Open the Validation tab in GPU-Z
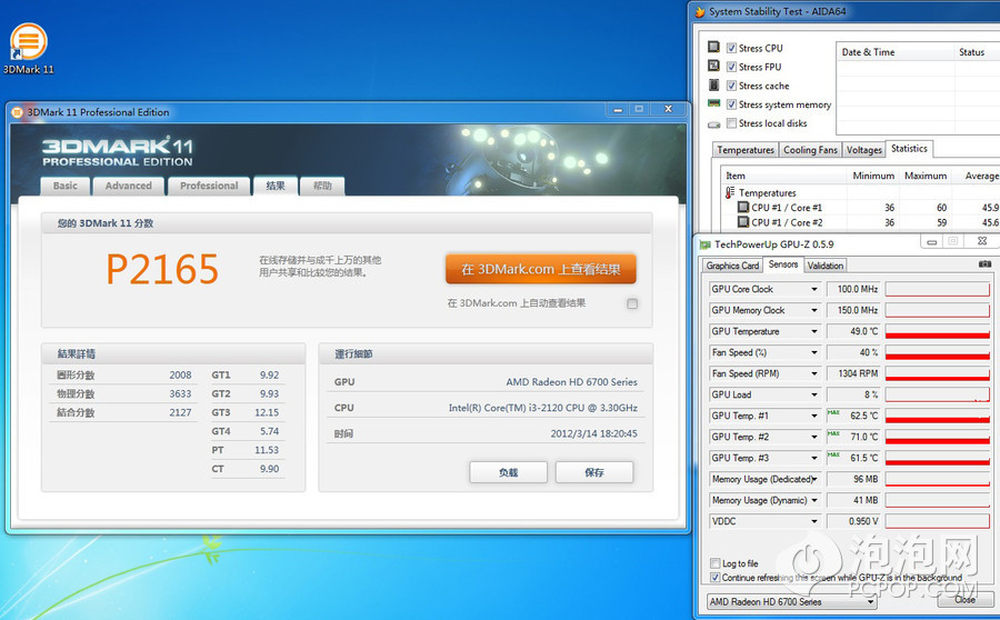Screen dimensions: 1000x620 point(825,265)
